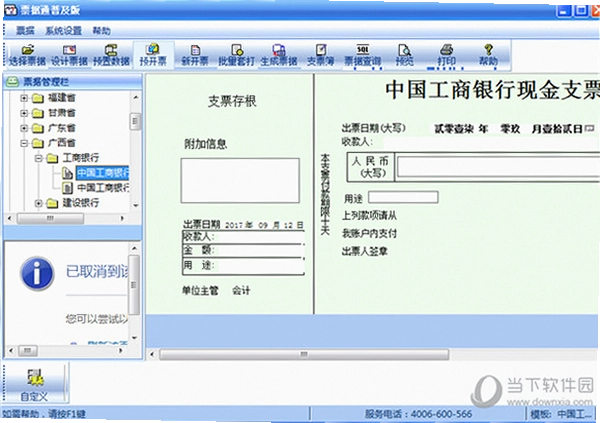
Task: Expand the 广东省 tree node
Action: click(24, 128)
